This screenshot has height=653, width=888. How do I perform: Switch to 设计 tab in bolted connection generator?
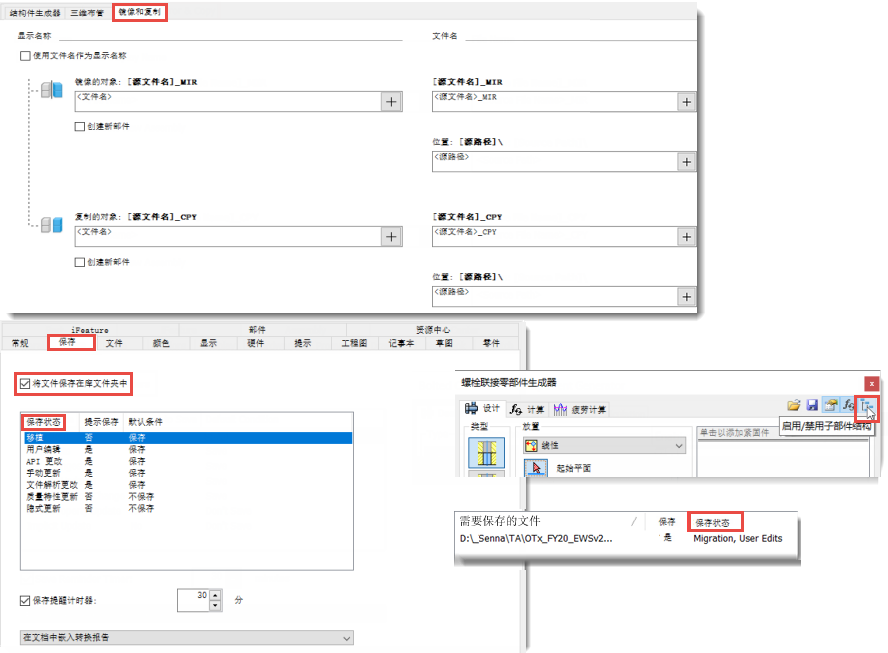(x=483, y=408)
